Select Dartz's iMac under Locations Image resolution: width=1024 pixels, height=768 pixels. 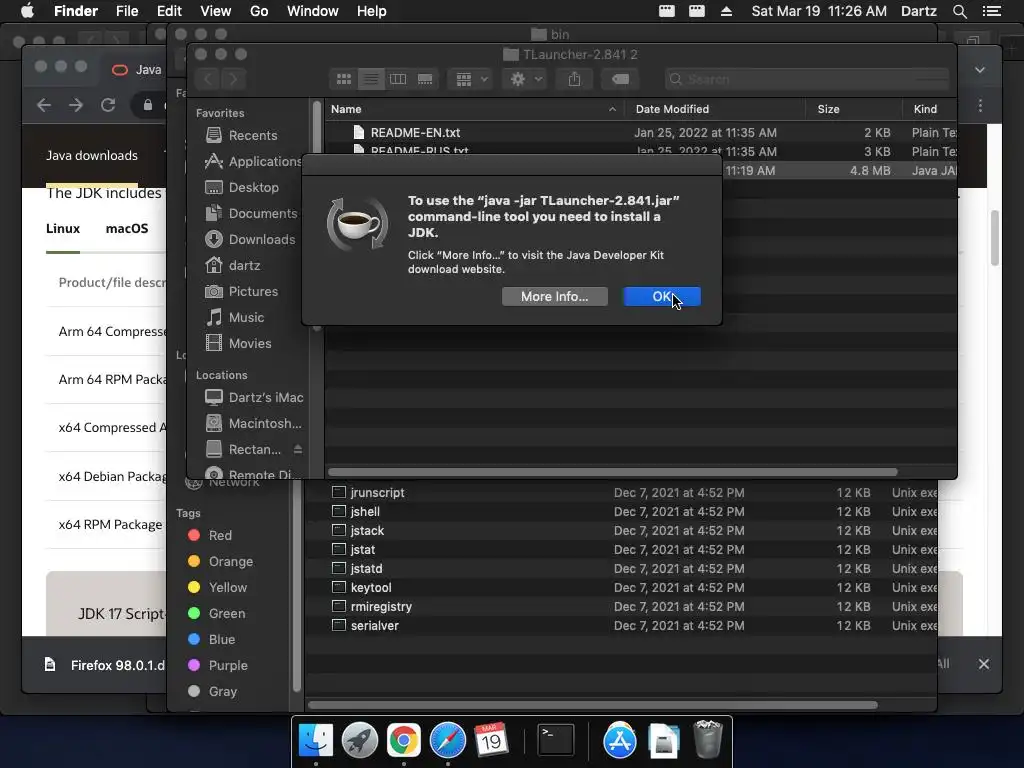click(x=253, y=398)
